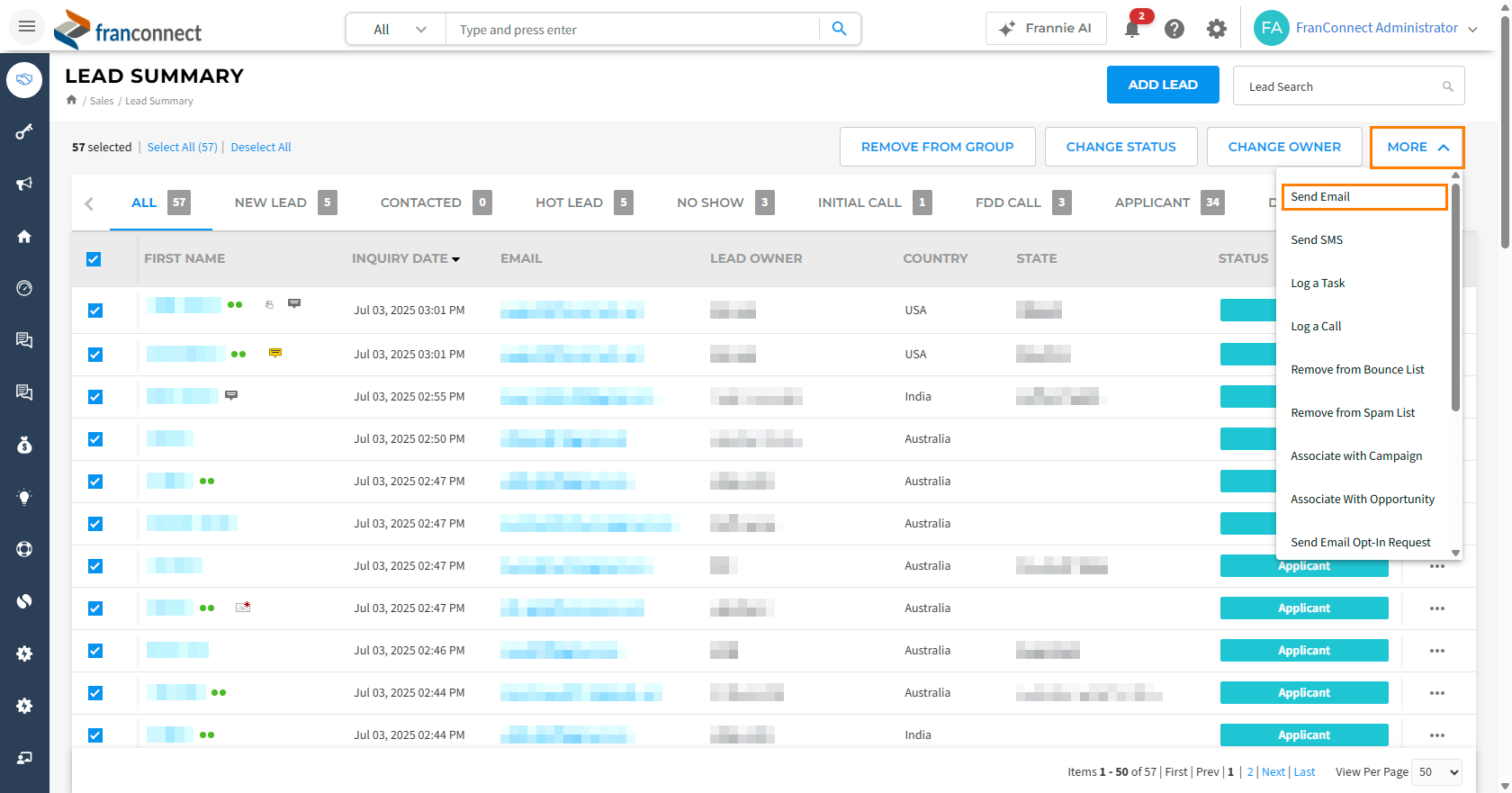Uncheck the lead from Jul 03, 2025 03:01 PM USA first row
Image resolution: width=1512 pixels, height=793 pixels.
point(95,311)
